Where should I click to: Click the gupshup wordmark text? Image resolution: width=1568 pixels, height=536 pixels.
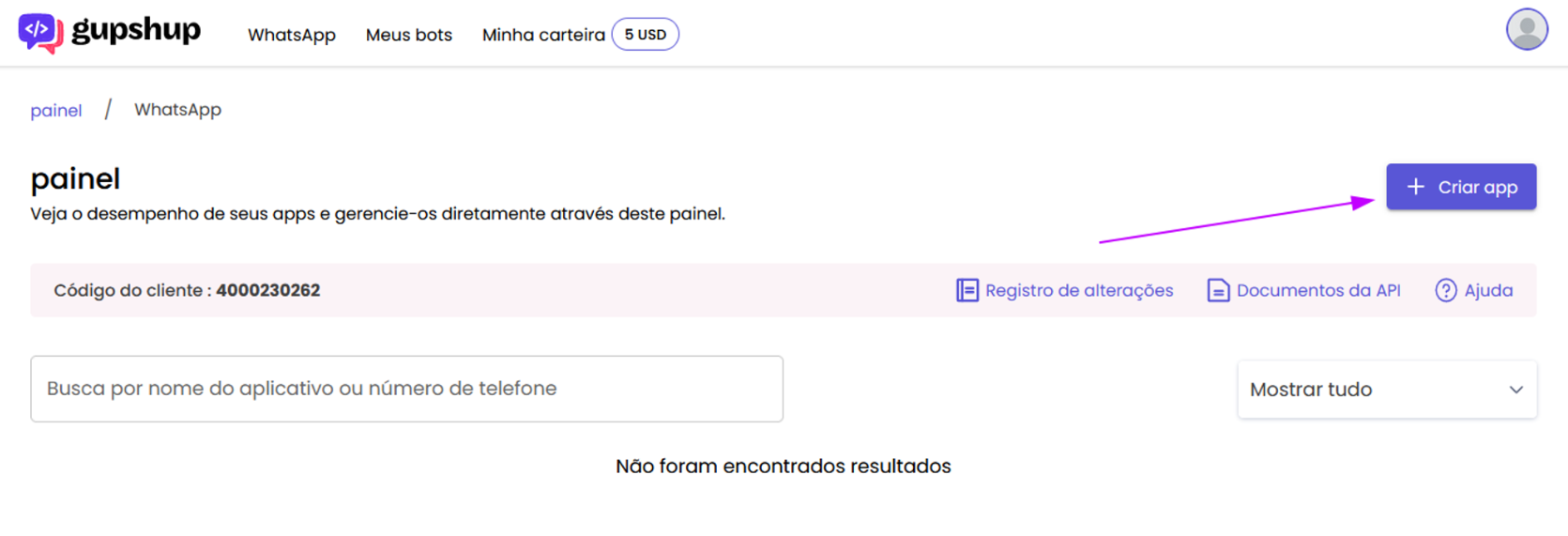point(136,30)
